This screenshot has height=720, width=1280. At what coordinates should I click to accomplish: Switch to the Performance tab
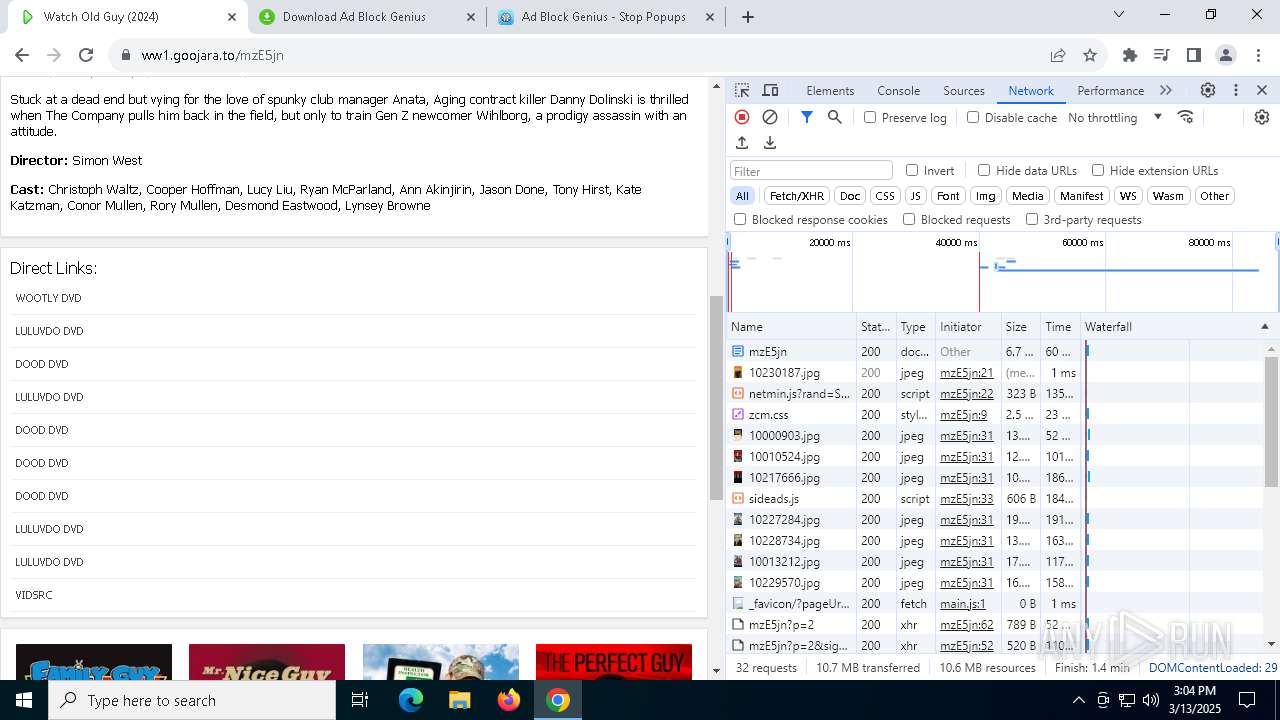(1110, 90)
